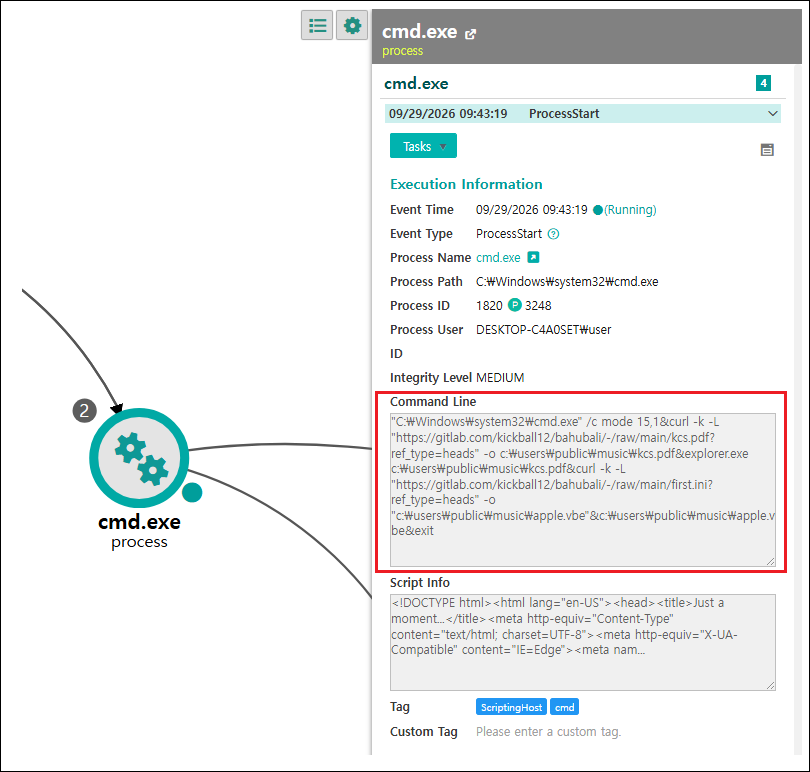Click the count badge showing 4
The image size is (810, 772).
763,83
